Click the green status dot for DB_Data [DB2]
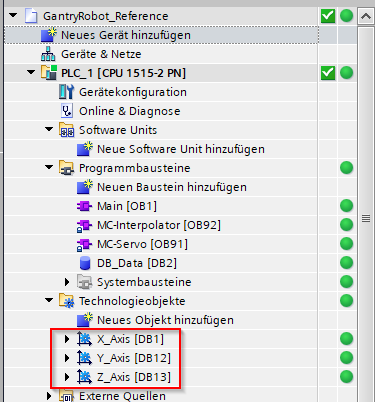375x402 pixels. pyautogui.click(x=346, y=263)
